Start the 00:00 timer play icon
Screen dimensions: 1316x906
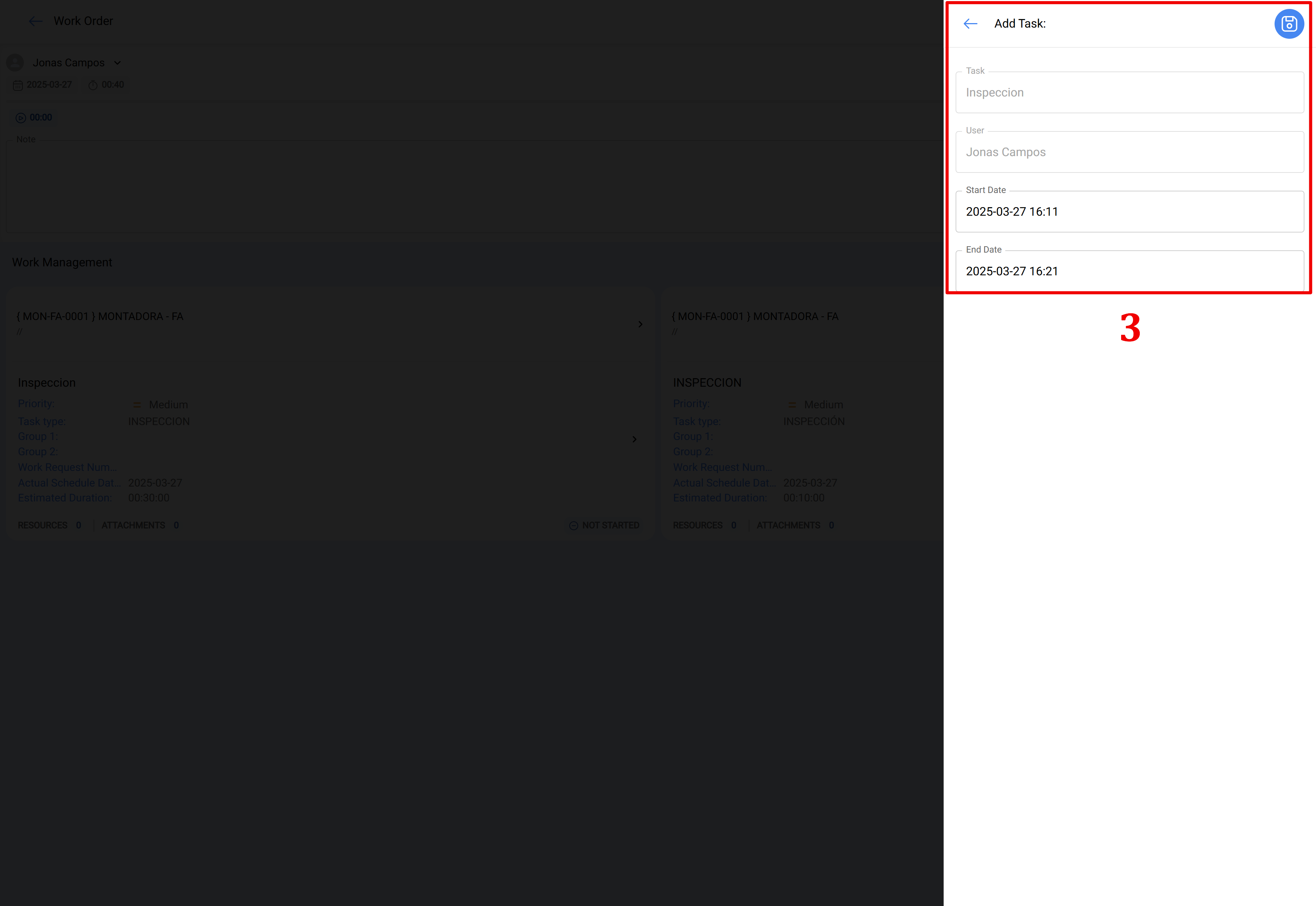point(21,117)
